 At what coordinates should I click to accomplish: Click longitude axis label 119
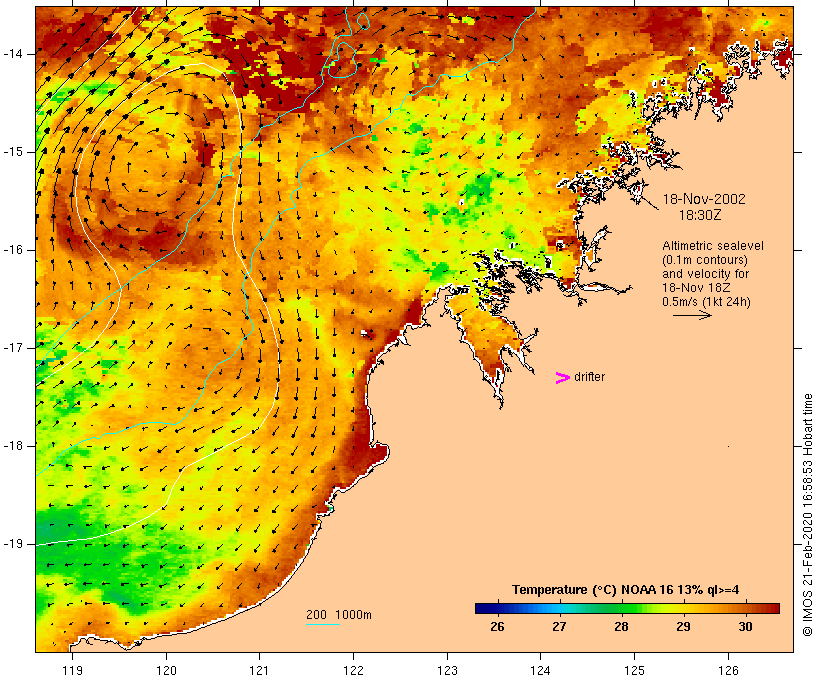[72, 670]
